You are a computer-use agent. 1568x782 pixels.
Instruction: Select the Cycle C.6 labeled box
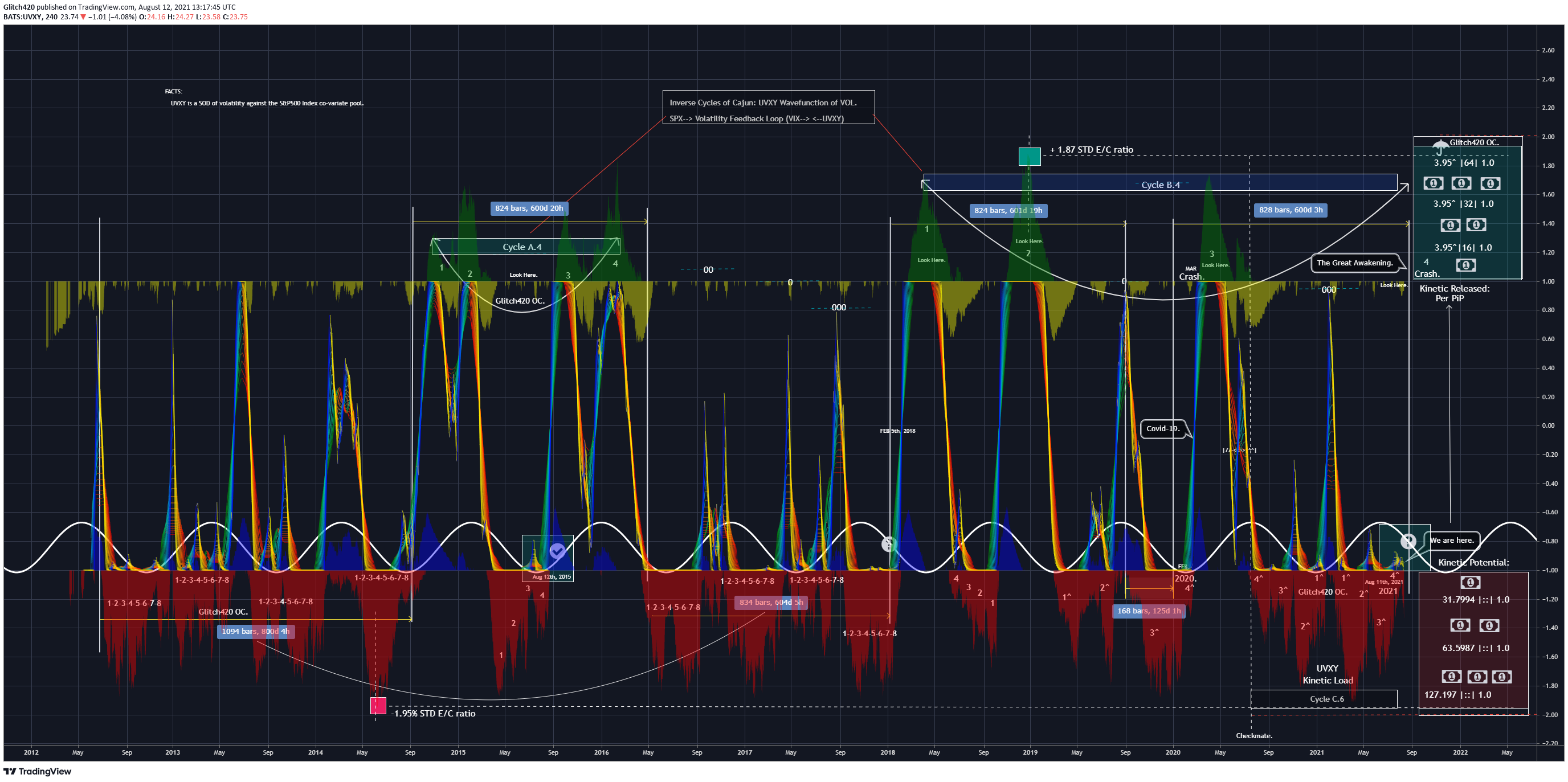tap(1324, 699)
